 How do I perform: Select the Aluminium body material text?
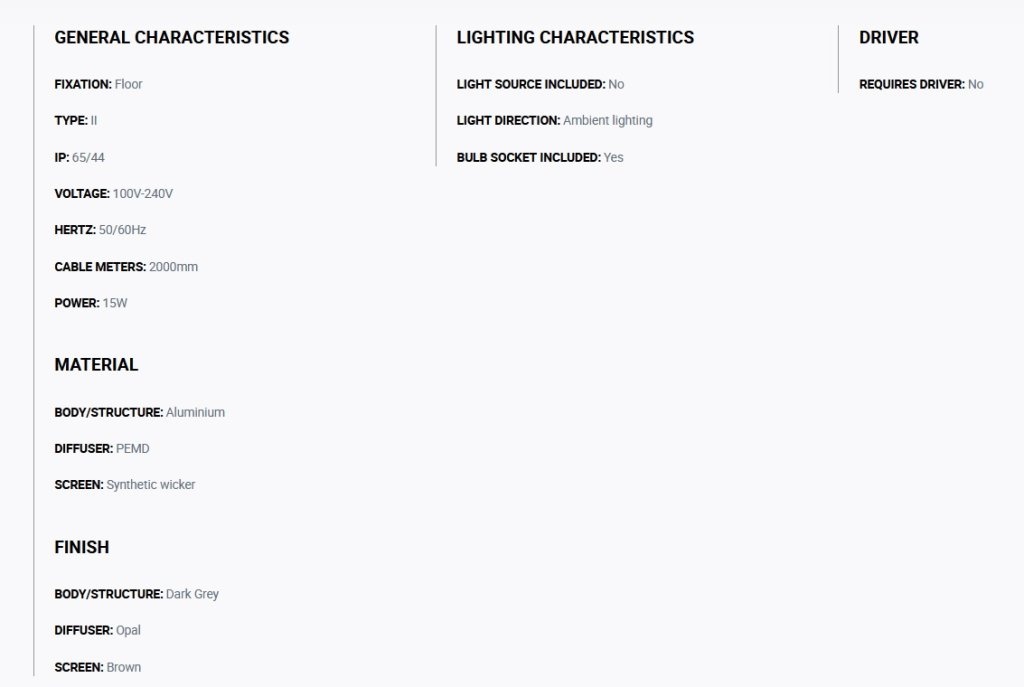point(195,412)
